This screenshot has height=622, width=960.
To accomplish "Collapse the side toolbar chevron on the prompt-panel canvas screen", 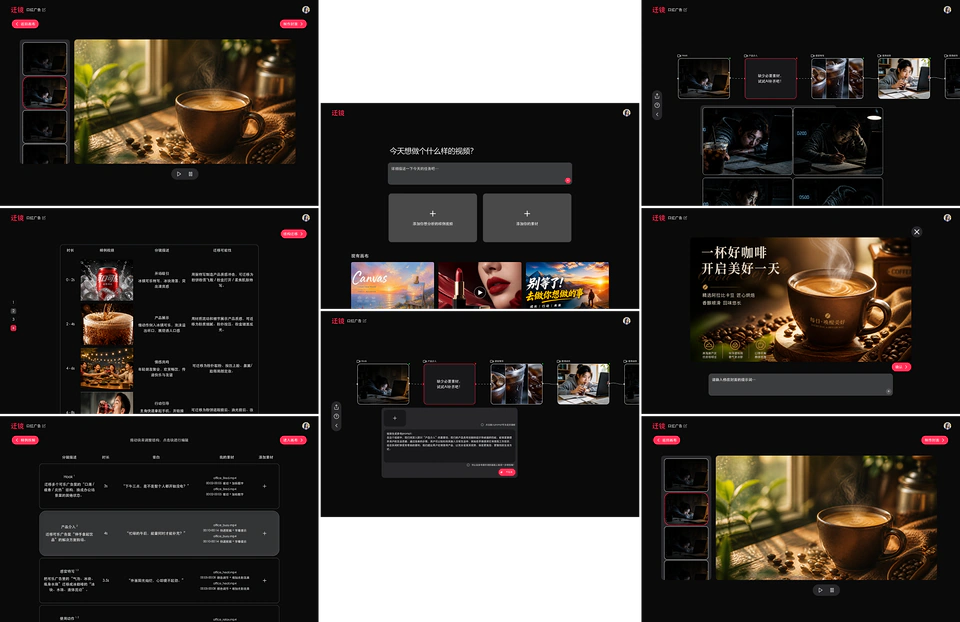I will pyautogui.click(x=336, y=425).
